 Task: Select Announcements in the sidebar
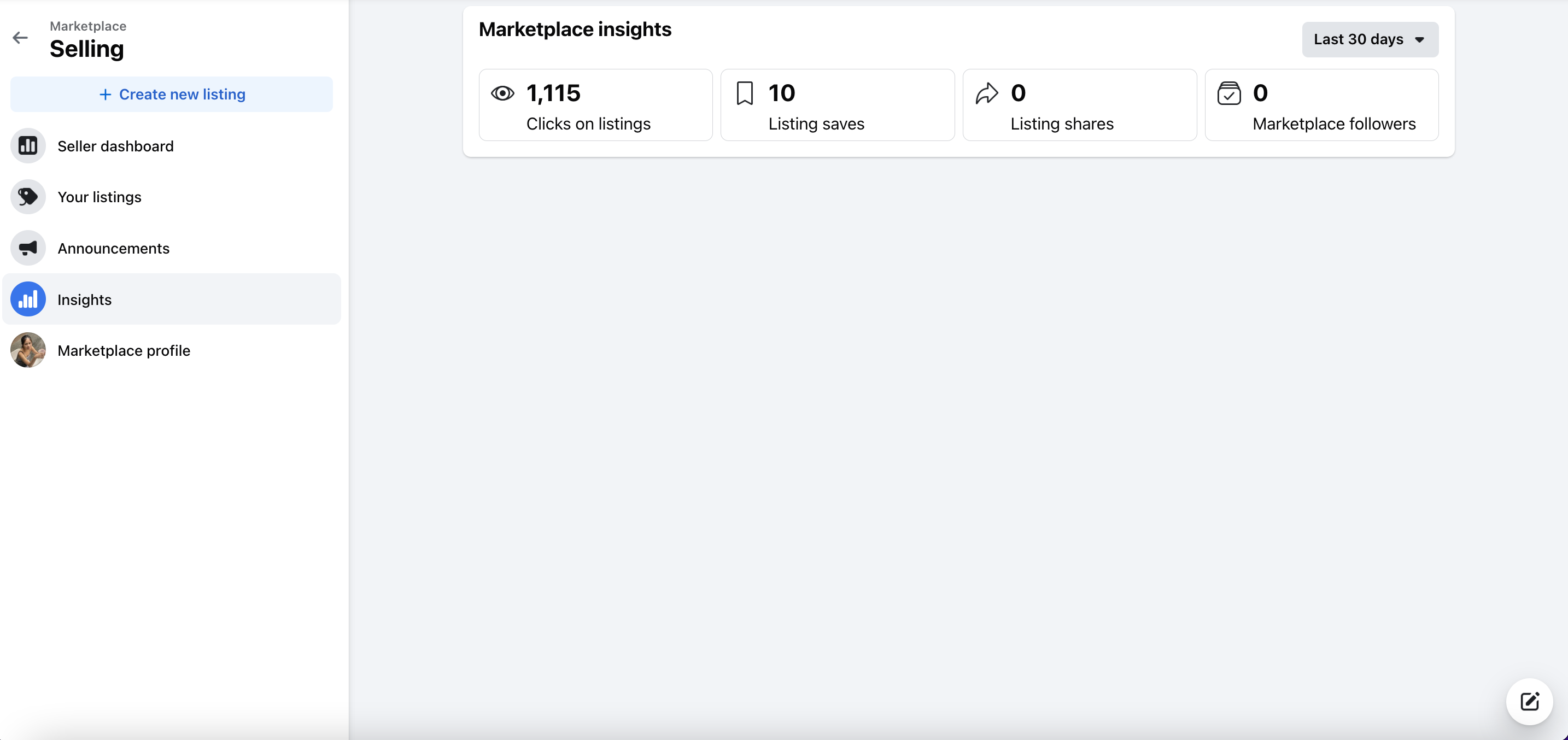pyautogui.click(x=113, y=248)
